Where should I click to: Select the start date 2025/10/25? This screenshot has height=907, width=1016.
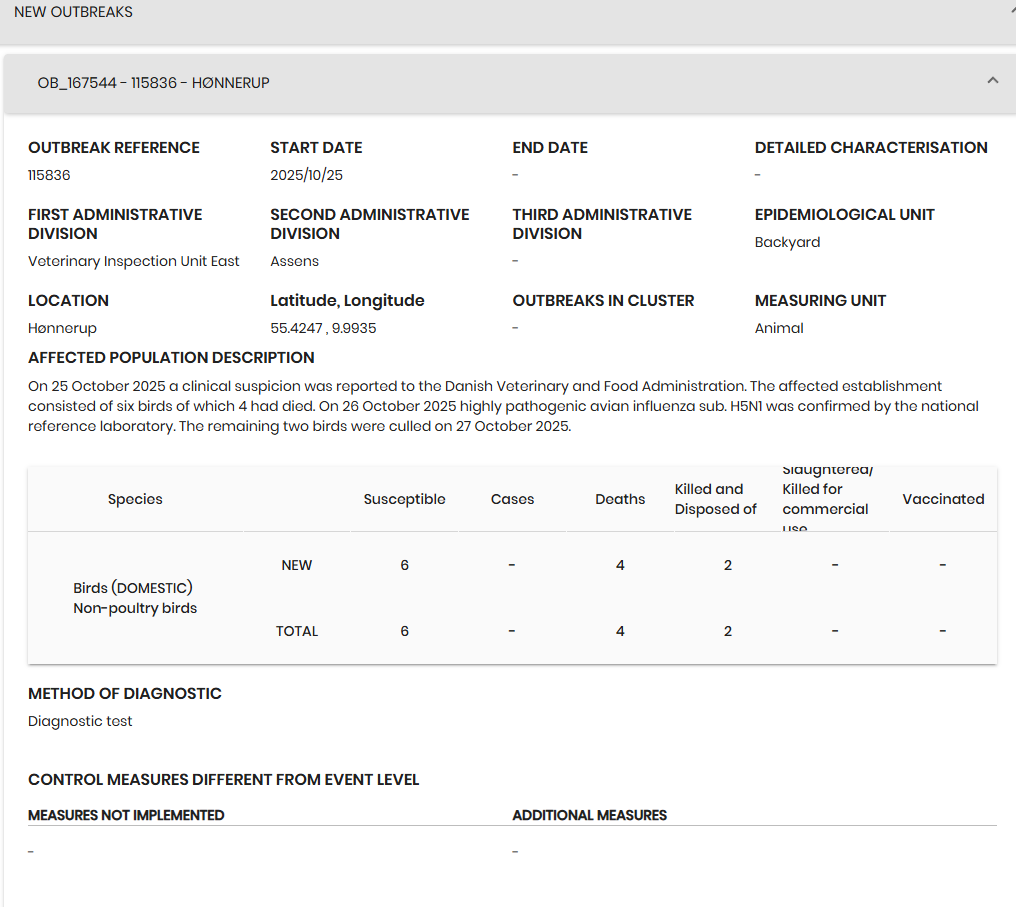(306, 175)
